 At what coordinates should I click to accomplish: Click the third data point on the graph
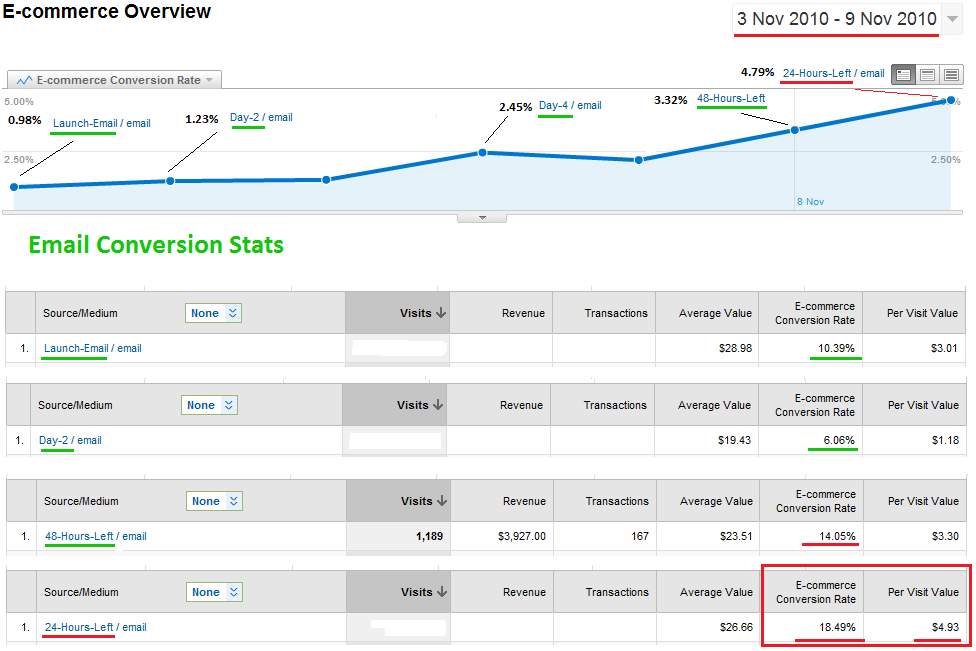(x=326, y=180)
